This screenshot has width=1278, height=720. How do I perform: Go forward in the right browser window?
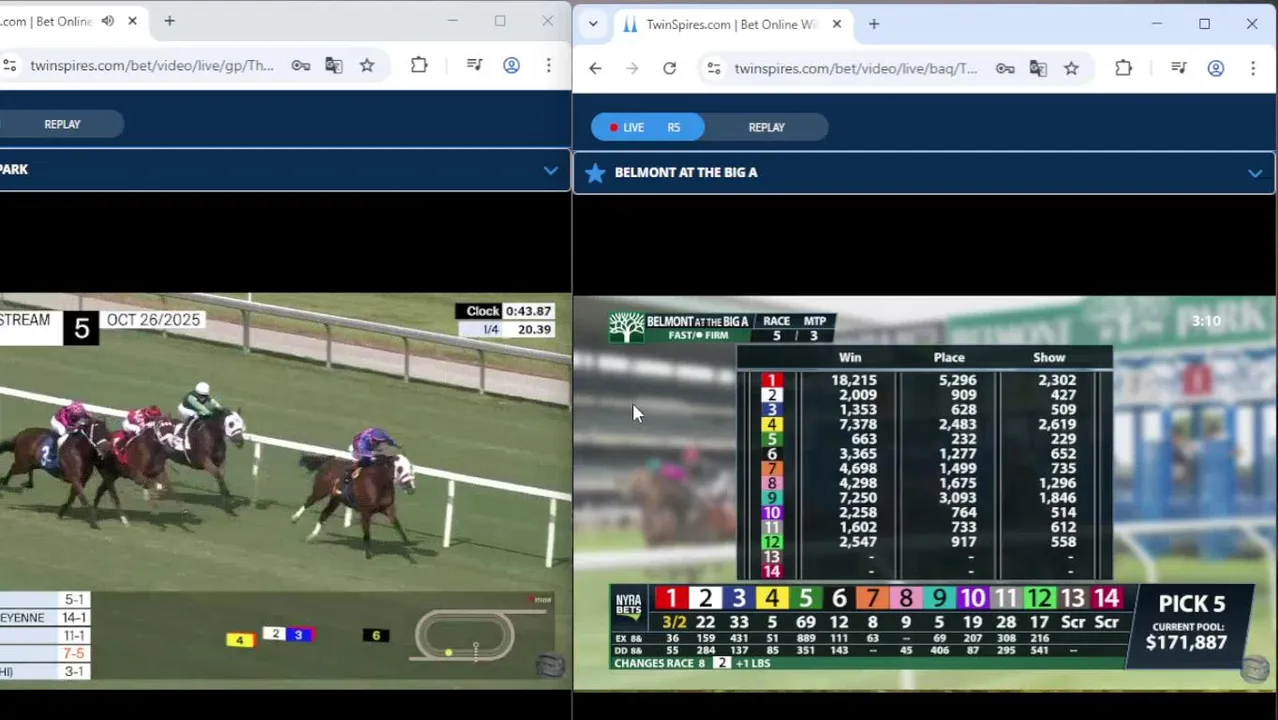tap(632, 68)
